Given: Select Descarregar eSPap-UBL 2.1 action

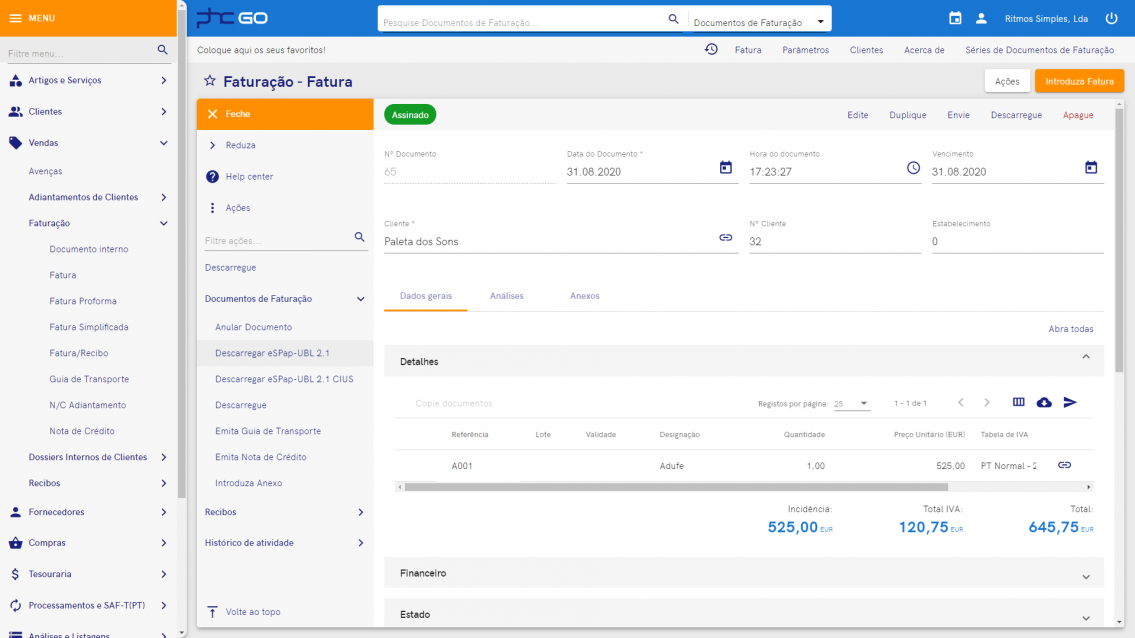Looking at the screenshot, I should click(272, 353).
